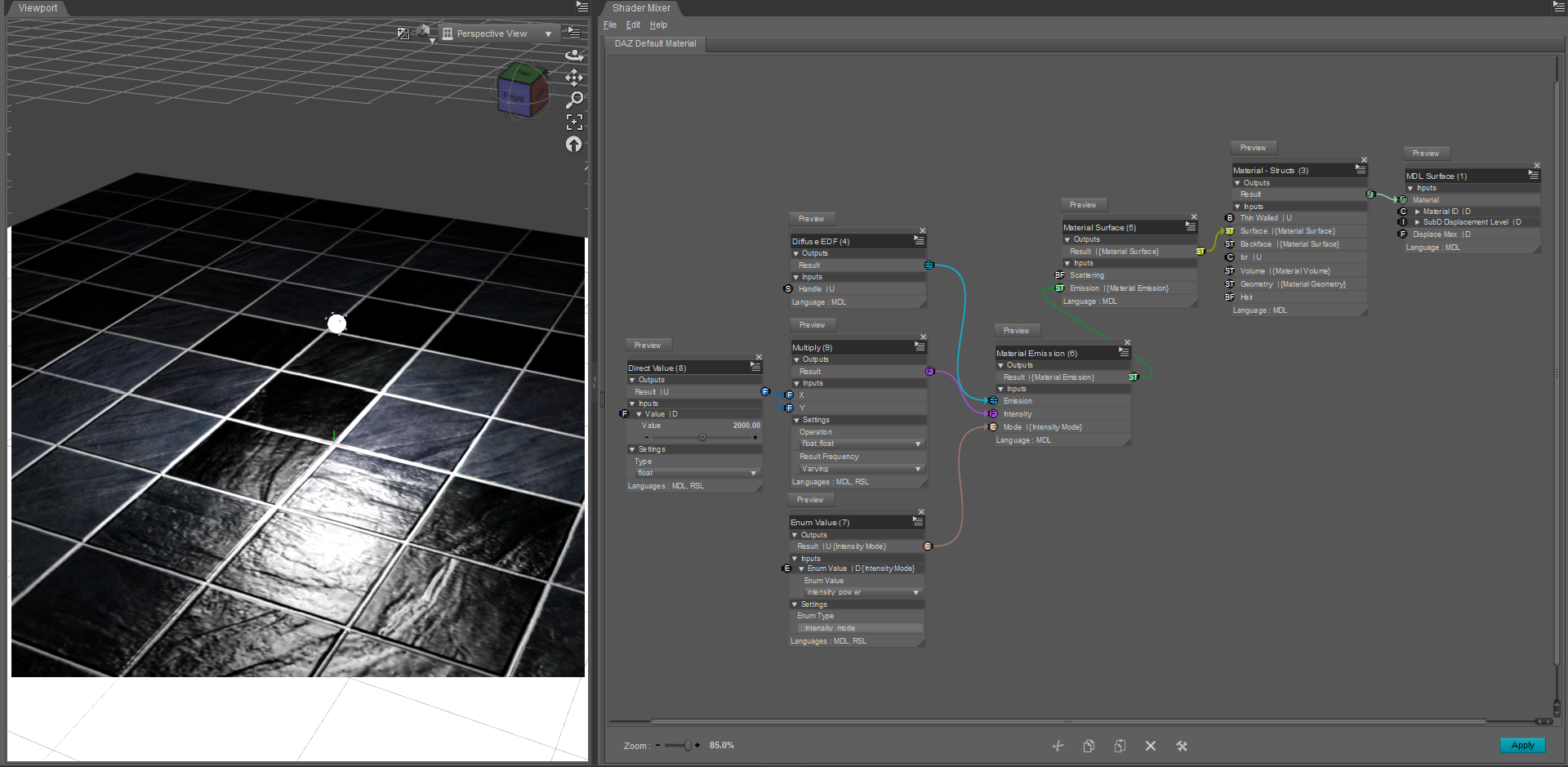
Task: Select the Pan camera tool icon
Action: 574,78
